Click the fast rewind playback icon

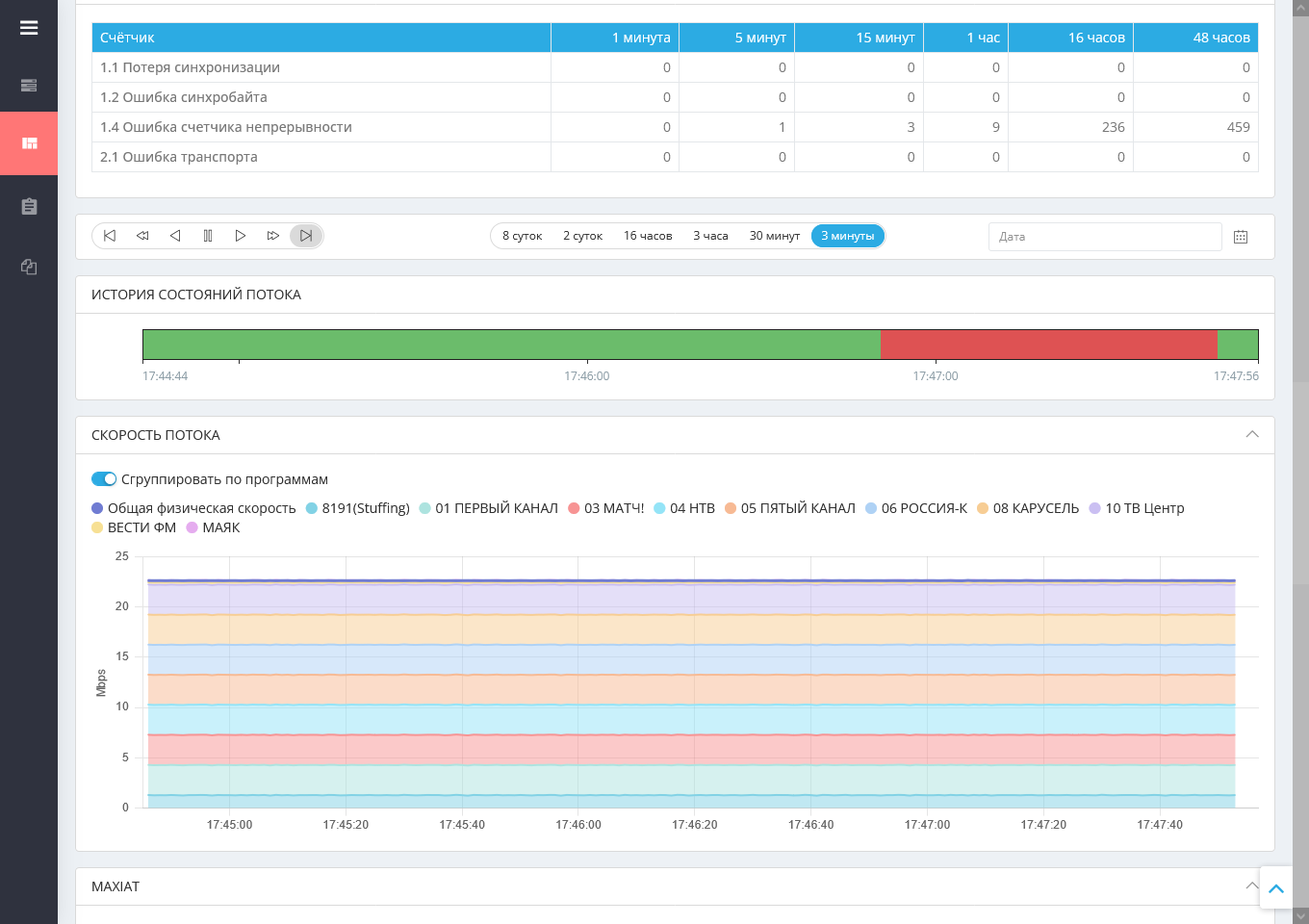(142, 236)
